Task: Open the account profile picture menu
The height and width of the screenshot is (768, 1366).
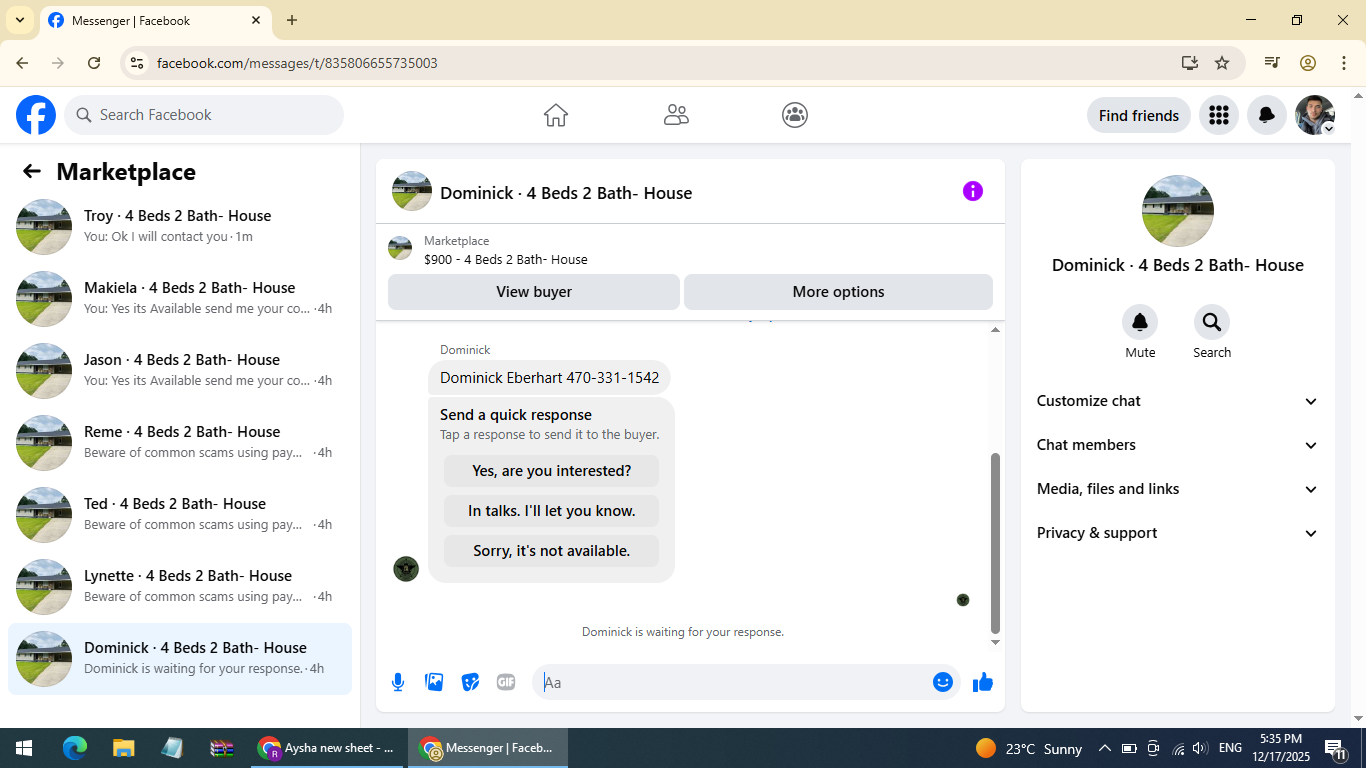Action: click(x=1314, y=115)
